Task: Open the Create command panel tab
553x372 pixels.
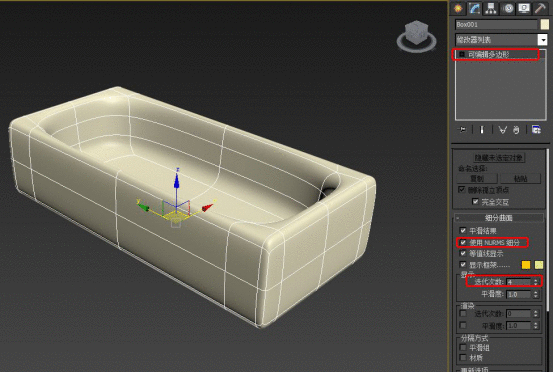Action: click(458, 8)
